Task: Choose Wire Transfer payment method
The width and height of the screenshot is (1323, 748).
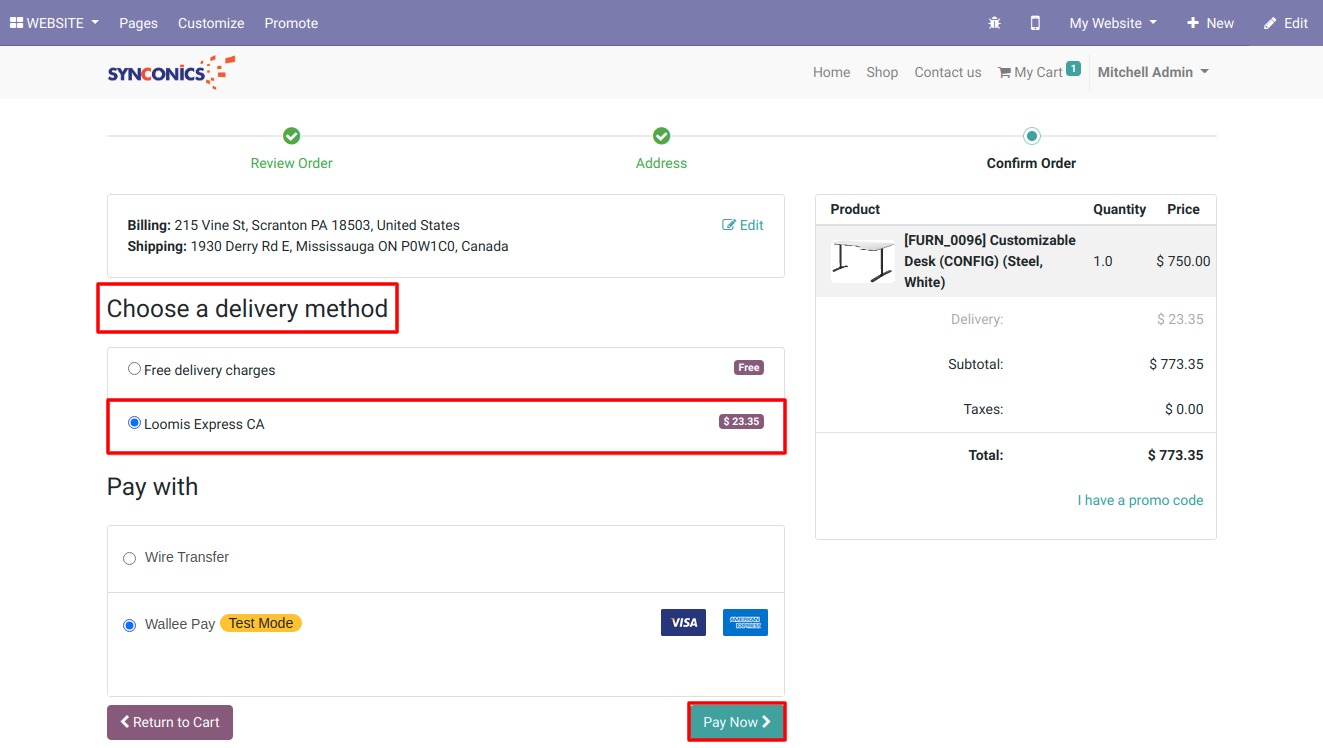Action: point(129,558)
